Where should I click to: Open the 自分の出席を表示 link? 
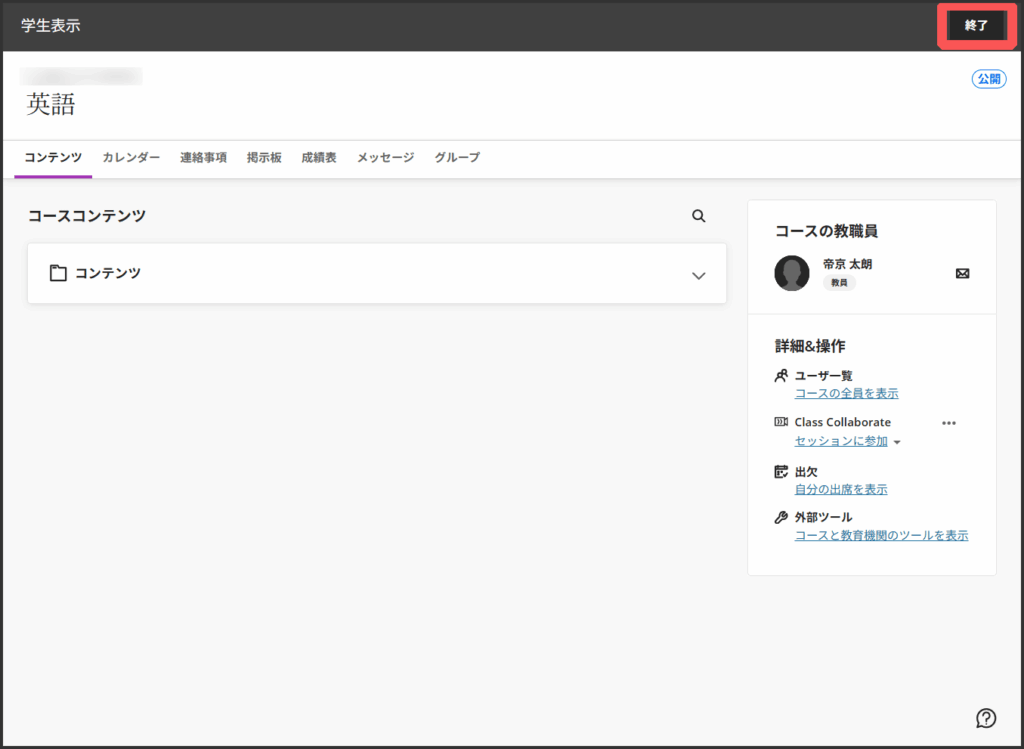(840, 490)
